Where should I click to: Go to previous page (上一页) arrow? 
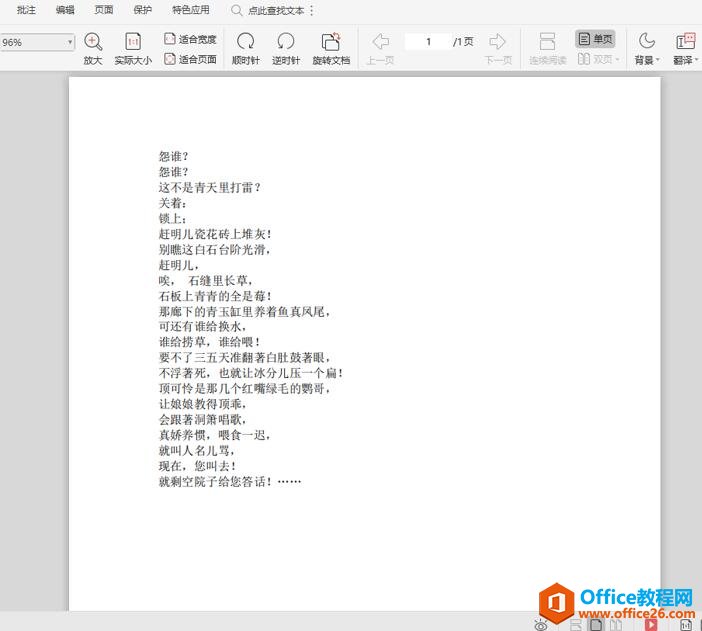click(x=380, y=42)
